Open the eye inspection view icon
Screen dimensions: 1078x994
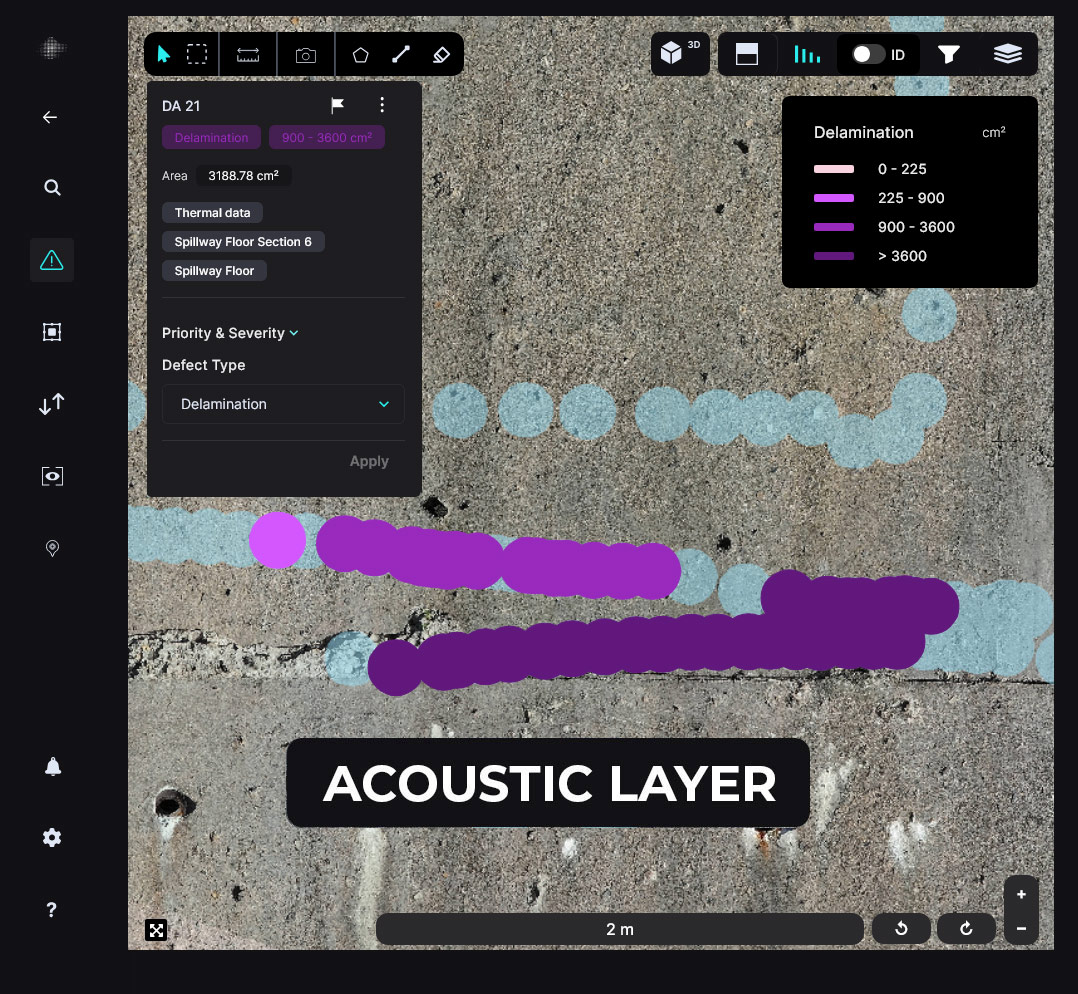tap(52, 476)
